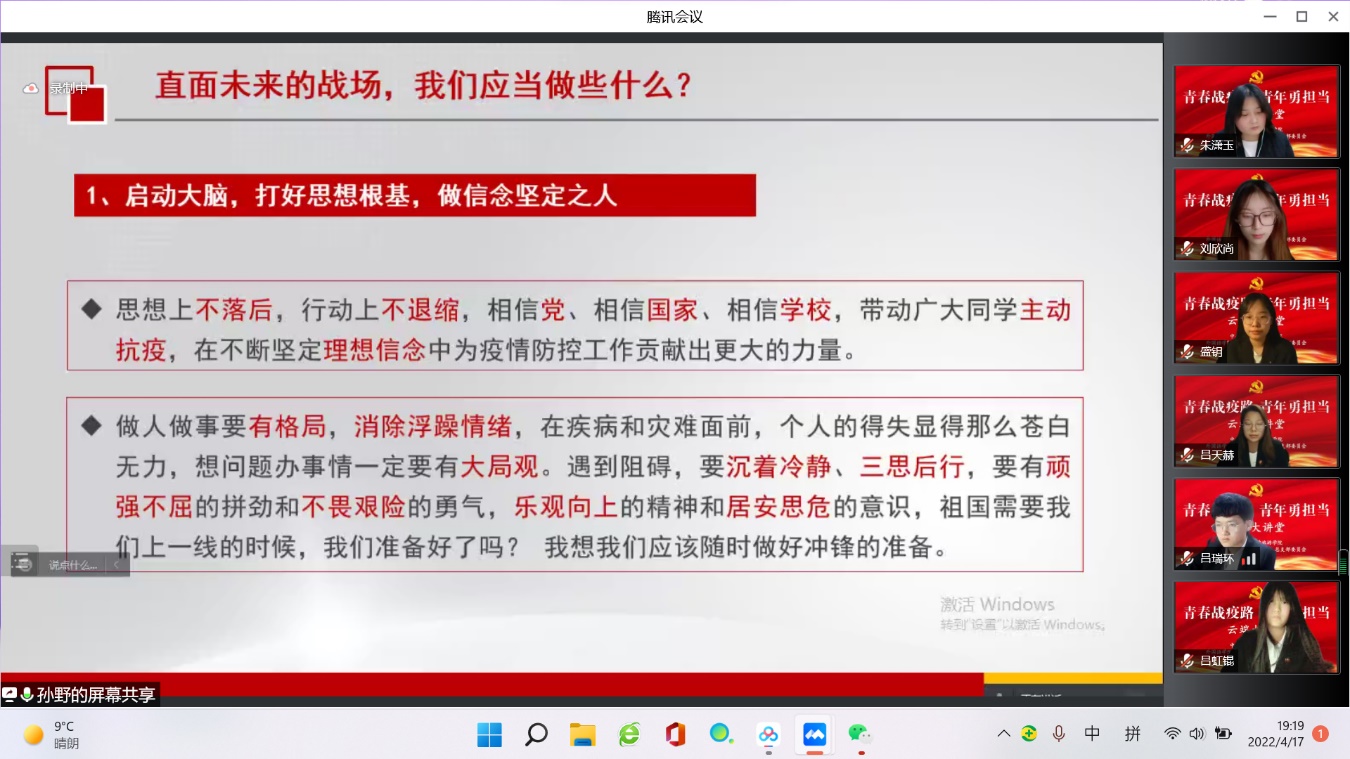Click the Windows Start button

[489, 735]
